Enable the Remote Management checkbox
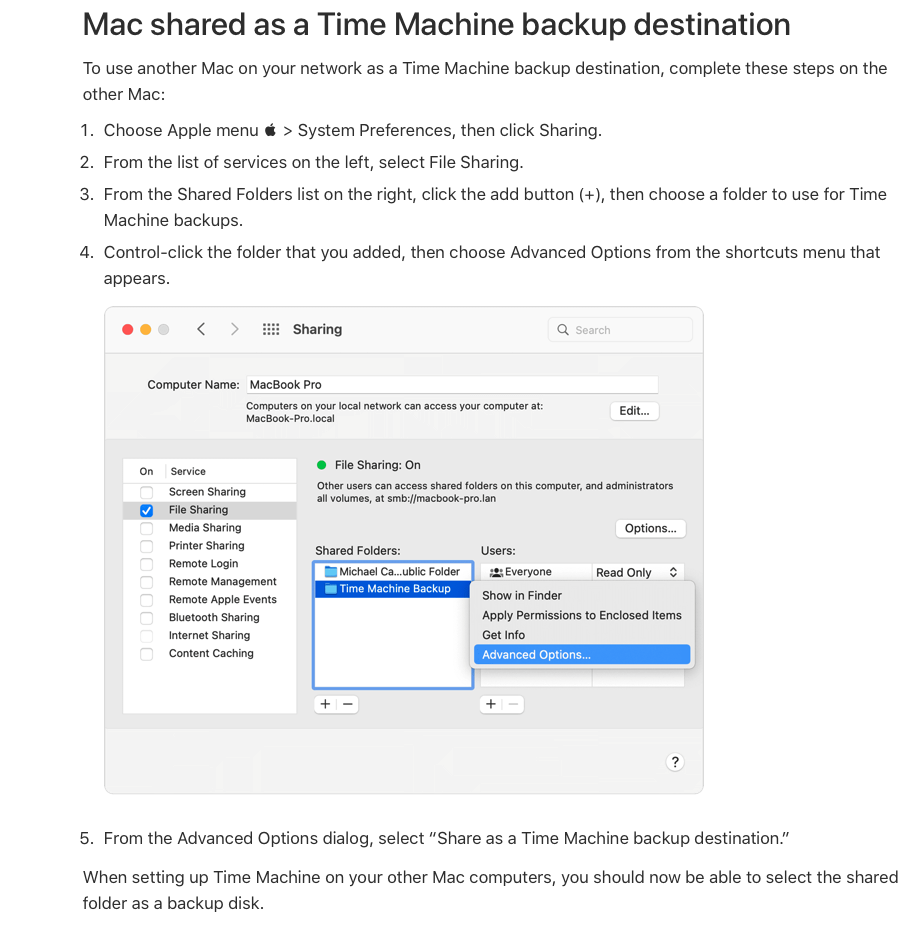This screenshot has height=927, width=922. point(147,582)
